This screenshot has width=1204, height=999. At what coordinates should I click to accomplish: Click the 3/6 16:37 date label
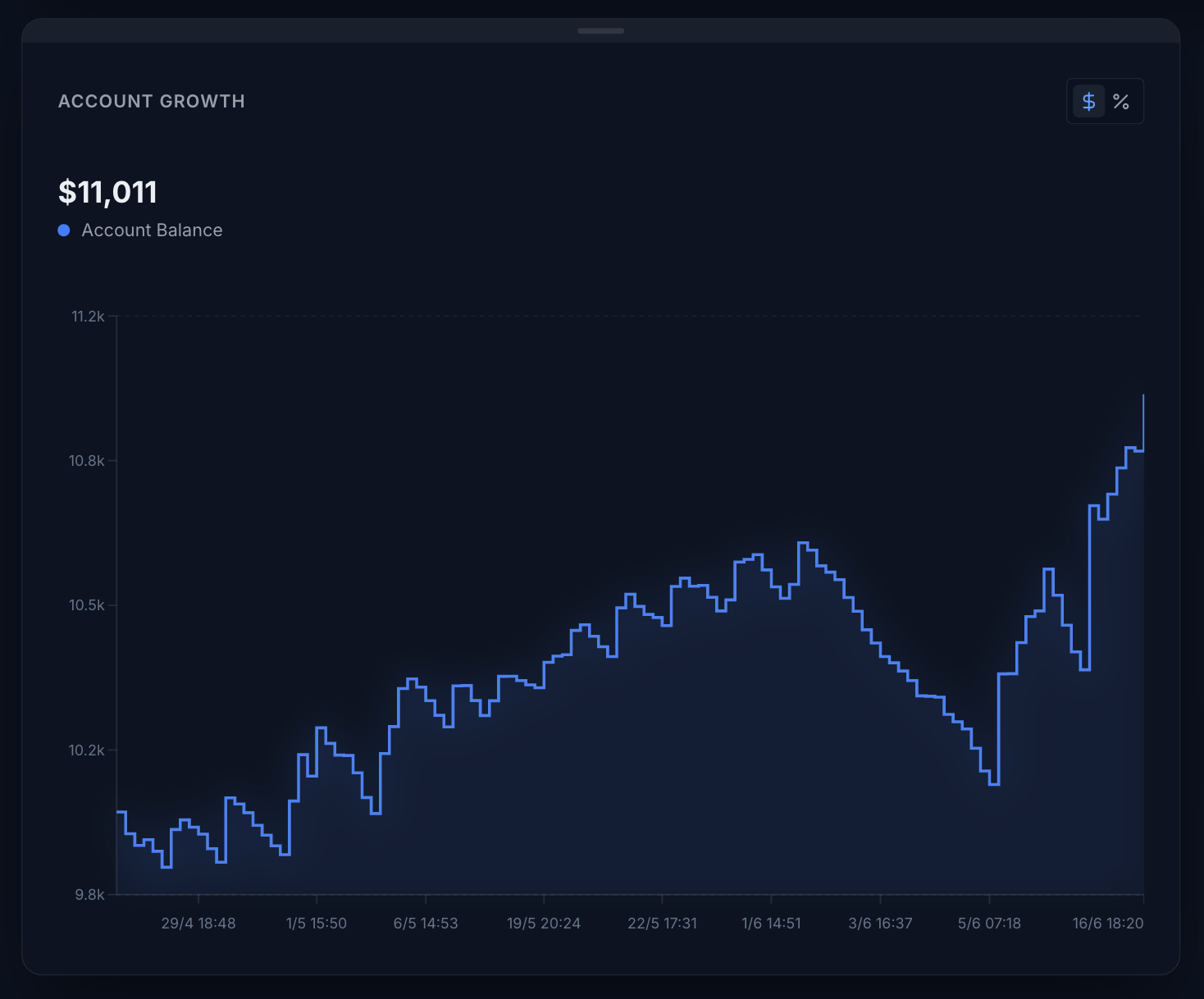[880, 924]
